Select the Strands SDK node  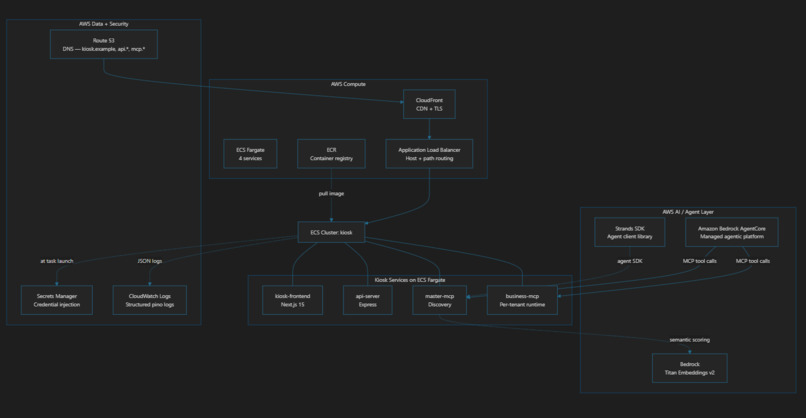click(x=630, y=232)
